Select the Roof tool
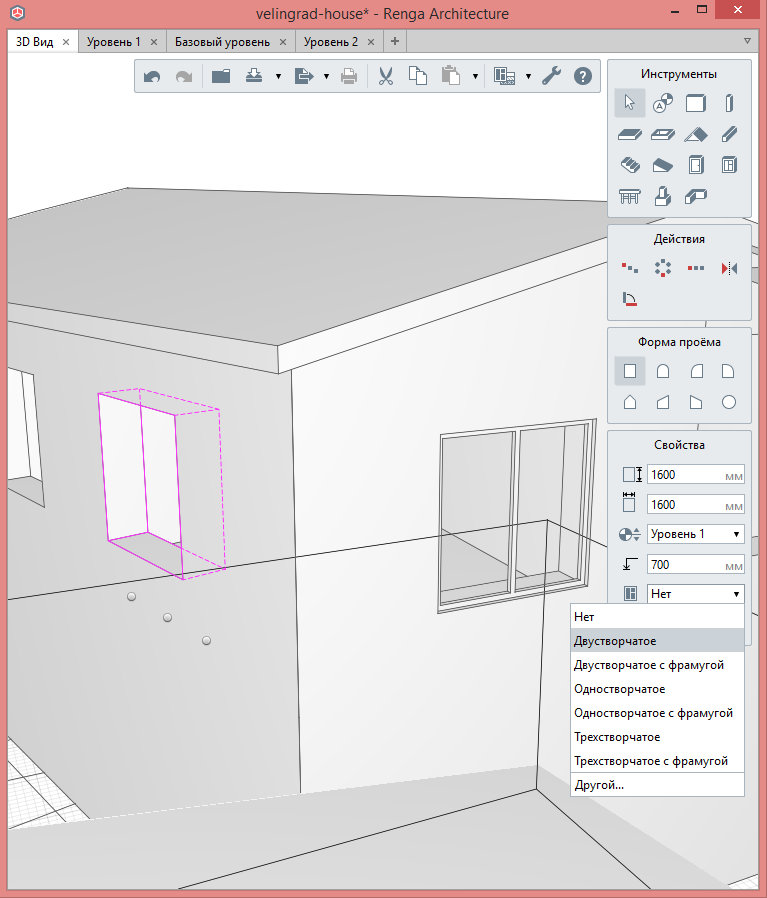The image size is (767, 898). click(x=695, y=135)
